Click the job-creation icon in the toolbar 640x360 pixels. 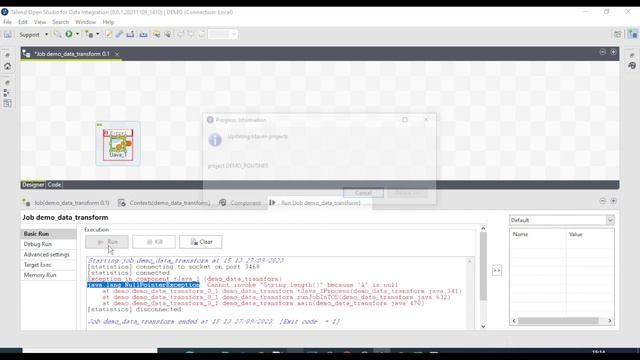click(89, 35)
